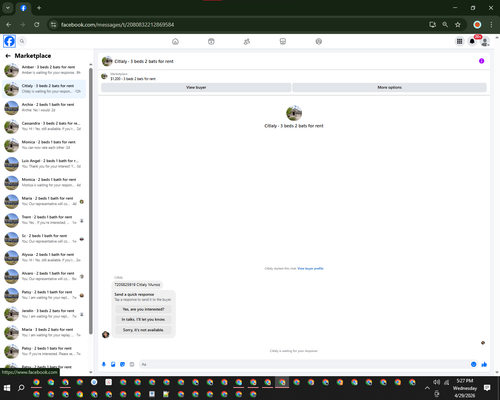Send 'Sorry, it's not available.' response
Viewport: 500px width, 400px height.
point(143,330)
